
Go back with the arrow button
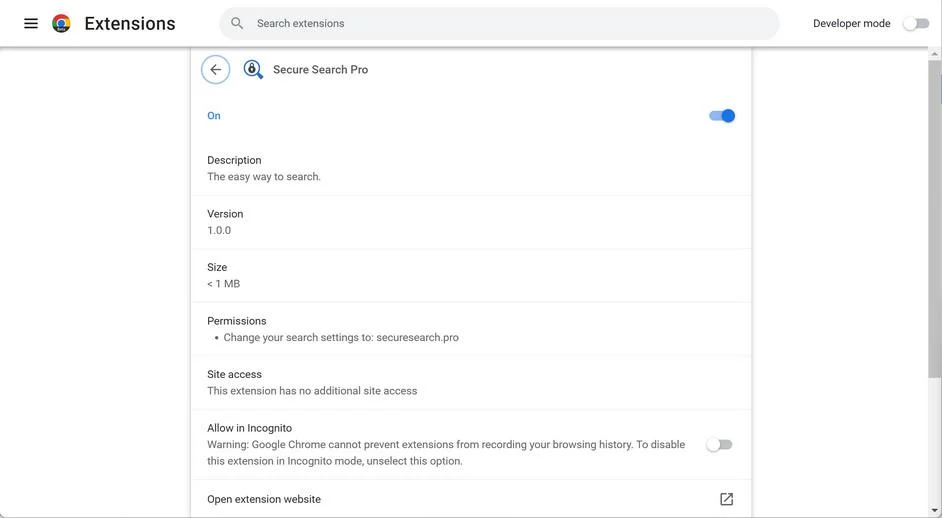coord(216,70)
